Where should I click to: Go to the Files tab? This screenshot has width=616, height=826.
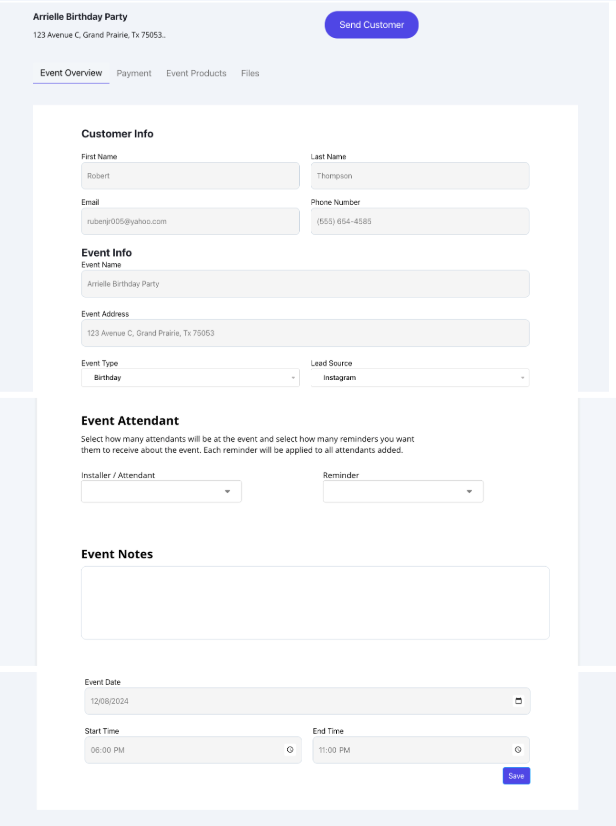tap(250, 73)
